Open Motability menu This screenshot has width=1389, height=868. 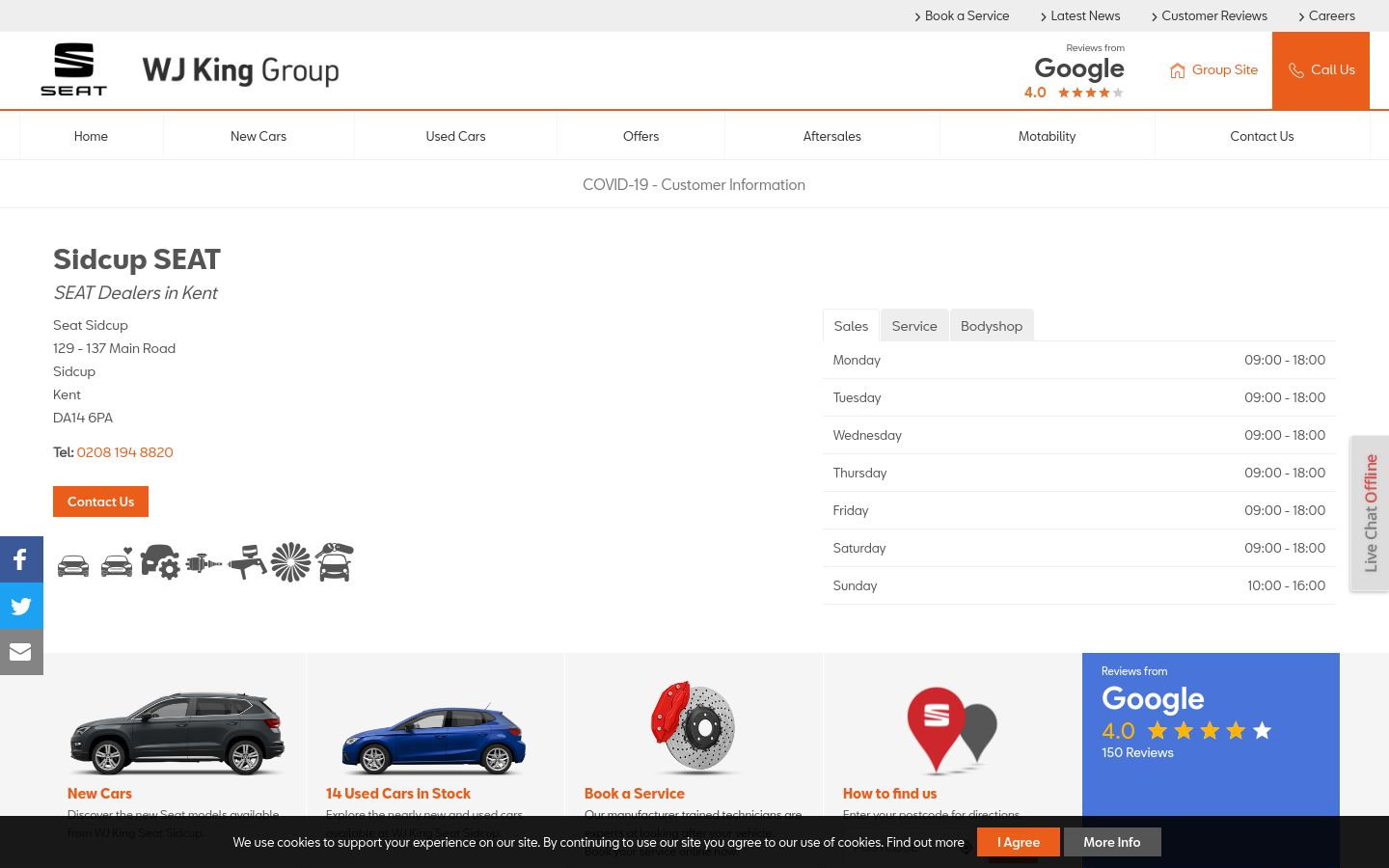pos(1047,136)
